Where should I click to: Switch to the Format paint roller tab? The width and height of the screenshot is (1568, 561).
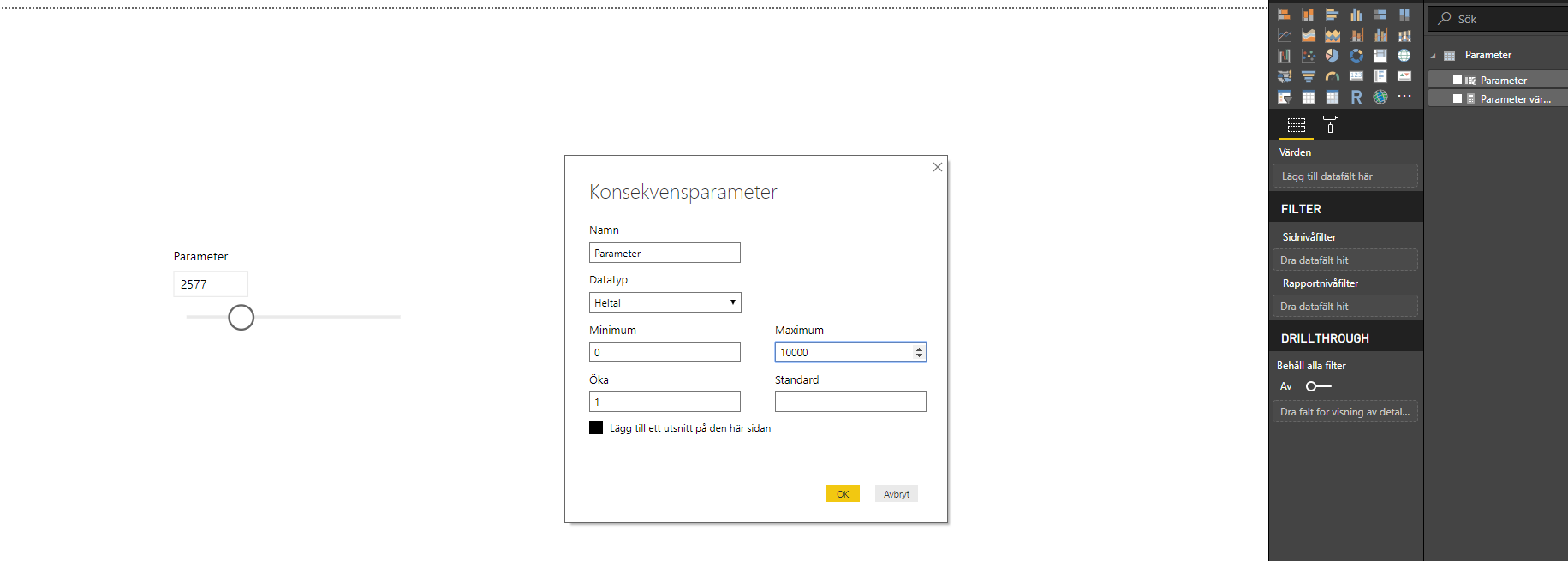(x=1330, y=124)
